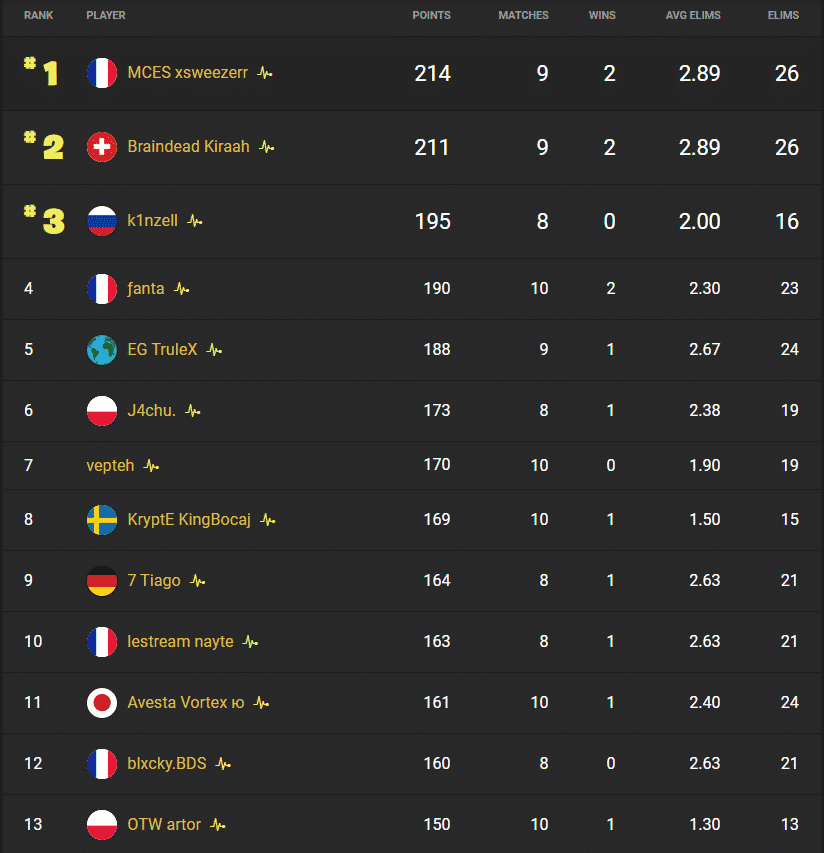Click the Switzerland flag beside Braindead Kiraah
Image resolution: width=824 pixels, height=853 pixels.
point(102,146)
